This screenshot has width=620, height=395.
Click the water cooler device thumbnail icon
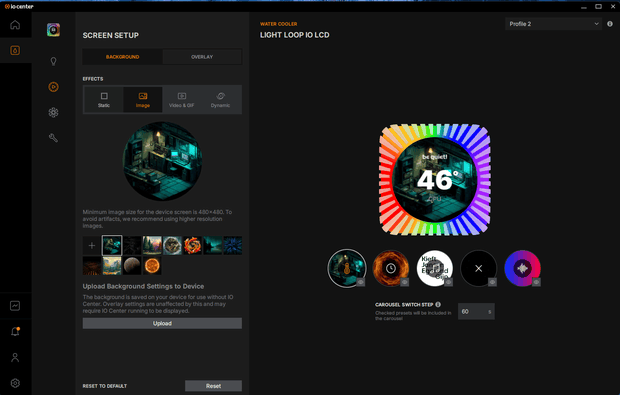53,30
